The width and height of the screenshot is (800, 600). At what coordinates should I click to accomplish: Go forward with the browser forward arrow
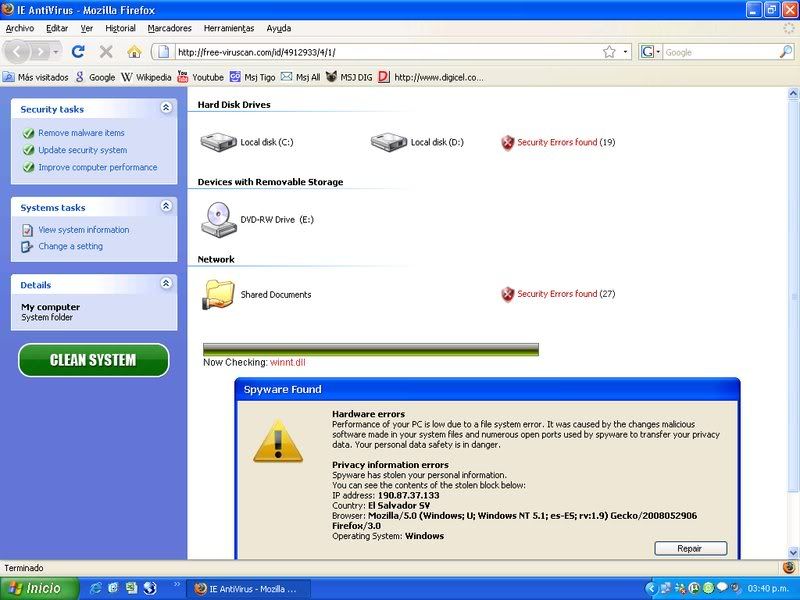click(40, 52)
